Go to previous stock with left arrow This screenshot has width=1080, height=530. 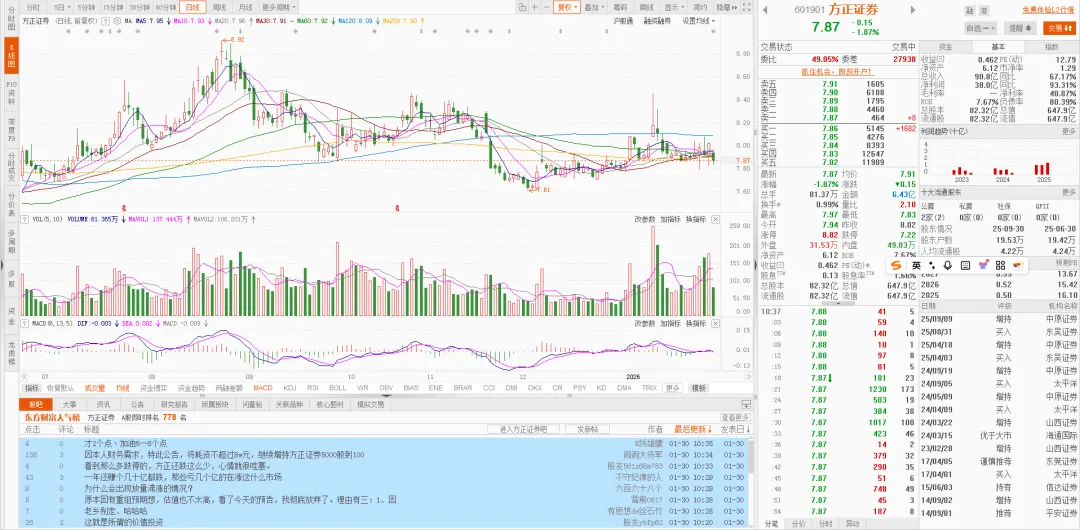(x=765, y=10)
